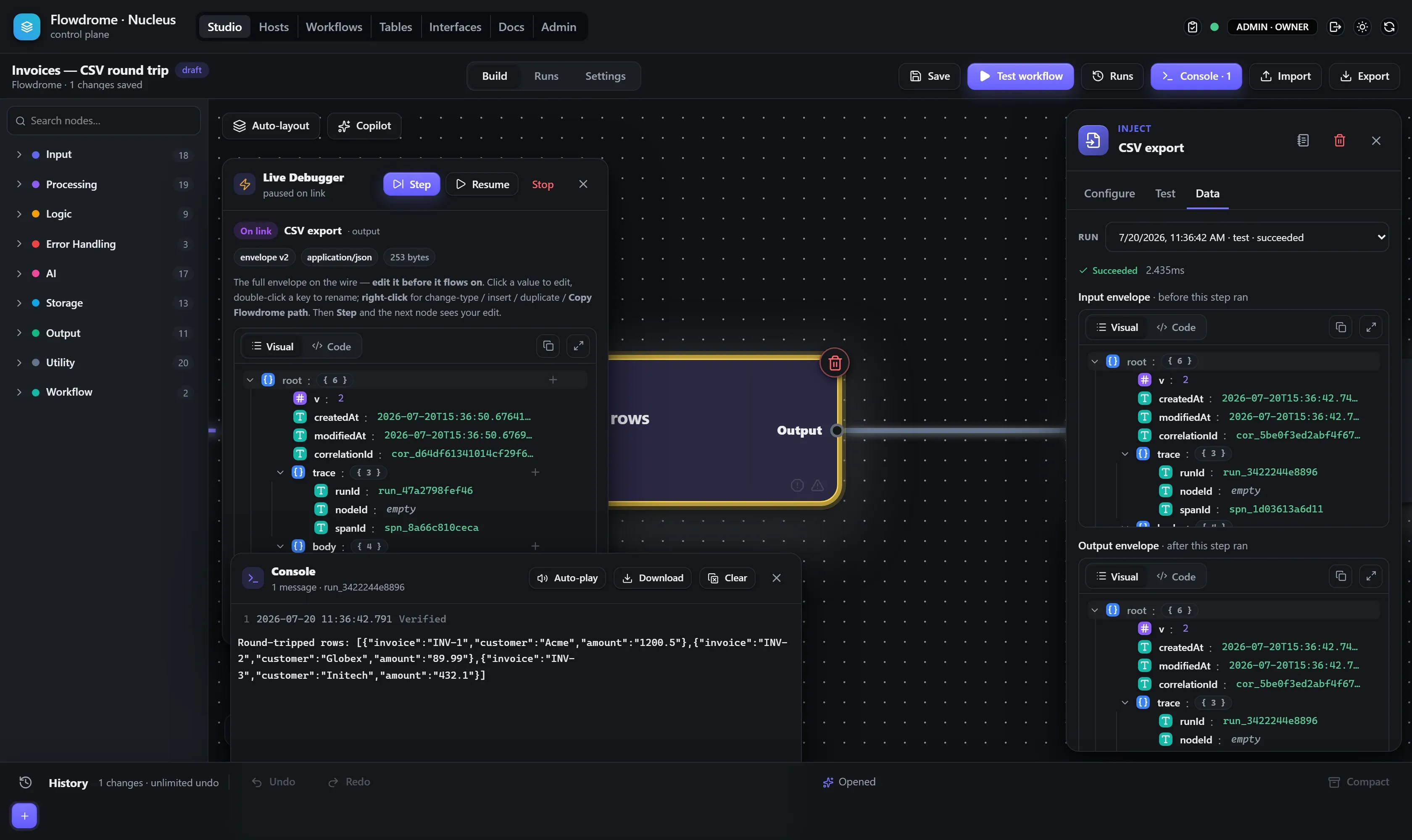The image size is (1412, 840).
Task: Click the History clock icon
Action: click(x=26, y=782)
